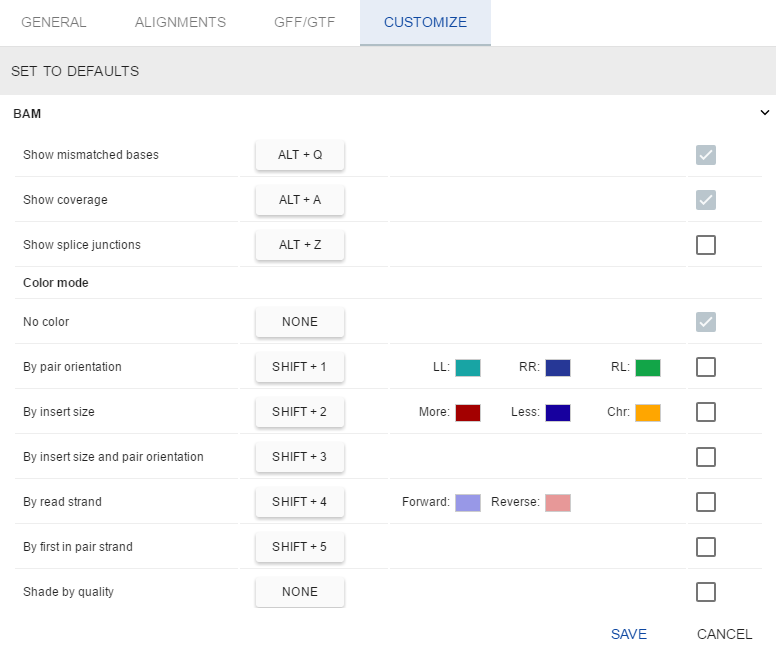Screen dimensions: 776x649
Task: Enable Show splice junctions checkbox
Action: (x=706, y=245)
